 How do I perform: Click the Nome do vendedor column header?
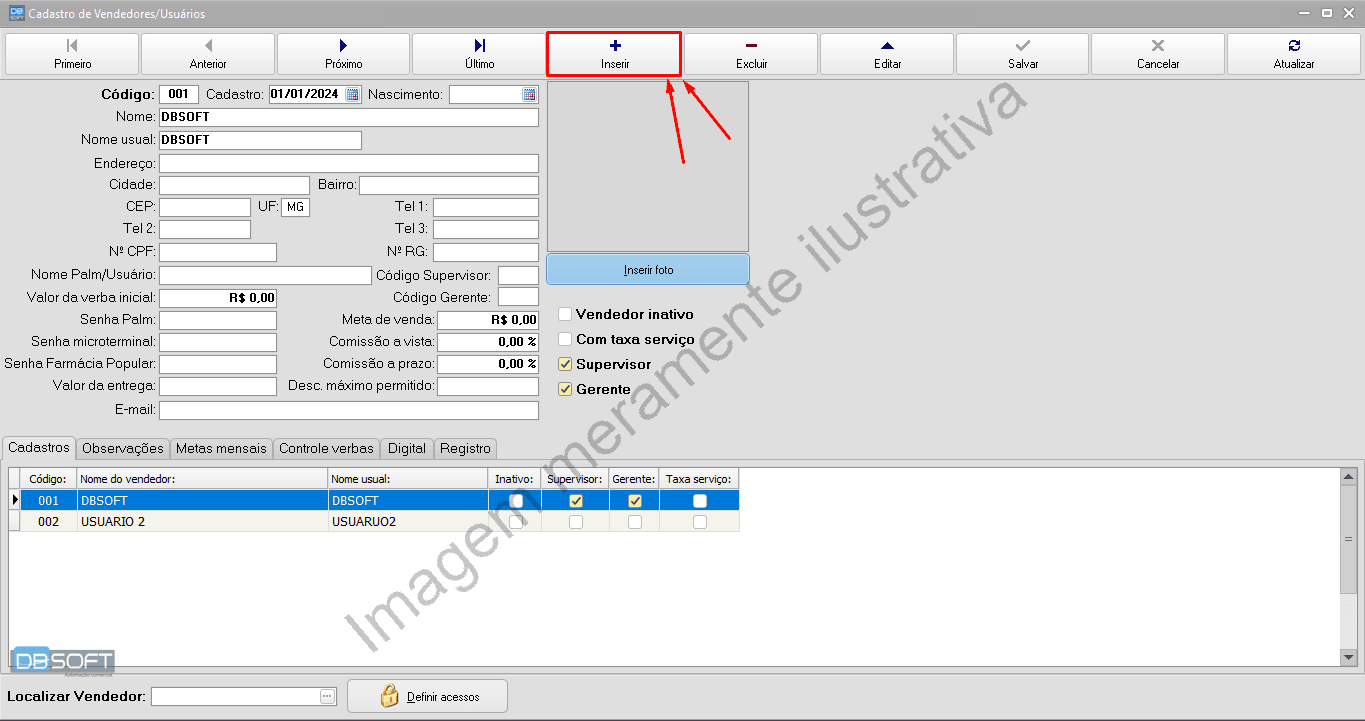point(203,479)
